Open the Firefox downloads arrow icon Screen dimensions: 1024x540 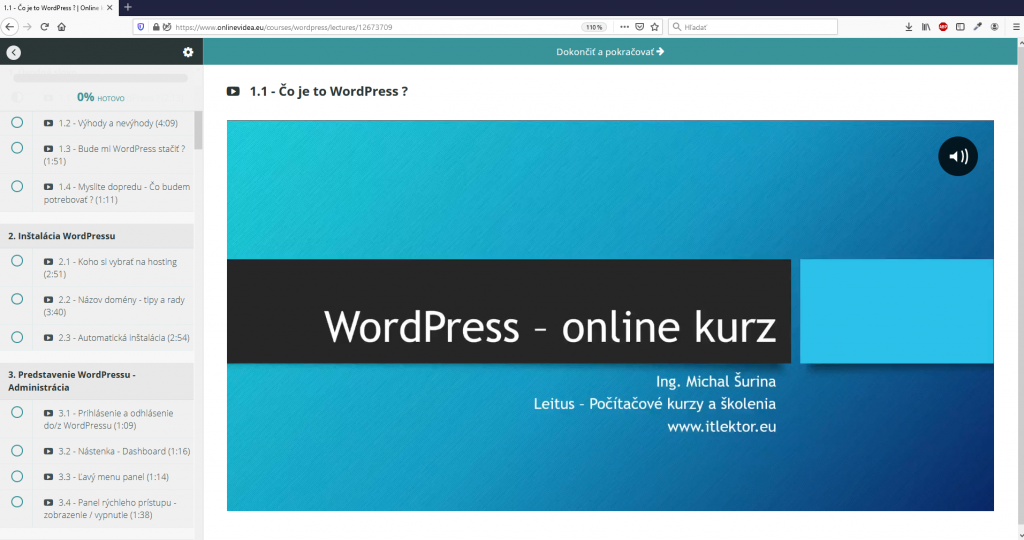[x=908, y=27]
